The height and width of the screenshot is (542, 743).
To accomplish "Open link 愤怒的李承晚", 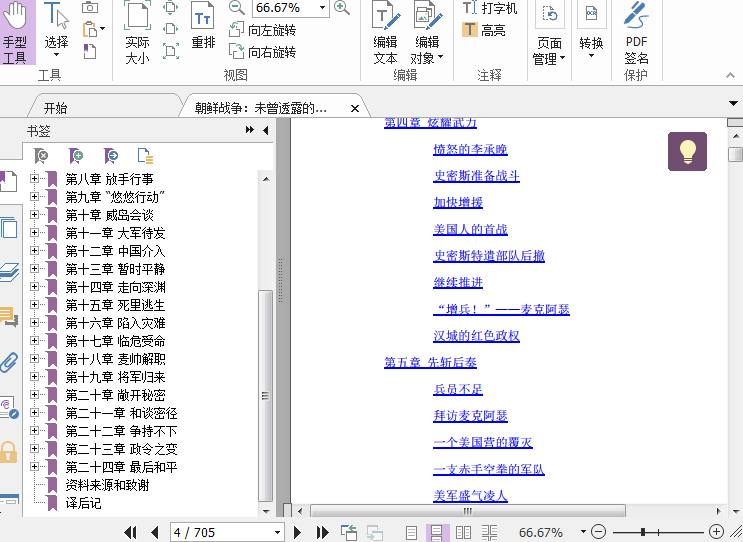I will (470, 150).
